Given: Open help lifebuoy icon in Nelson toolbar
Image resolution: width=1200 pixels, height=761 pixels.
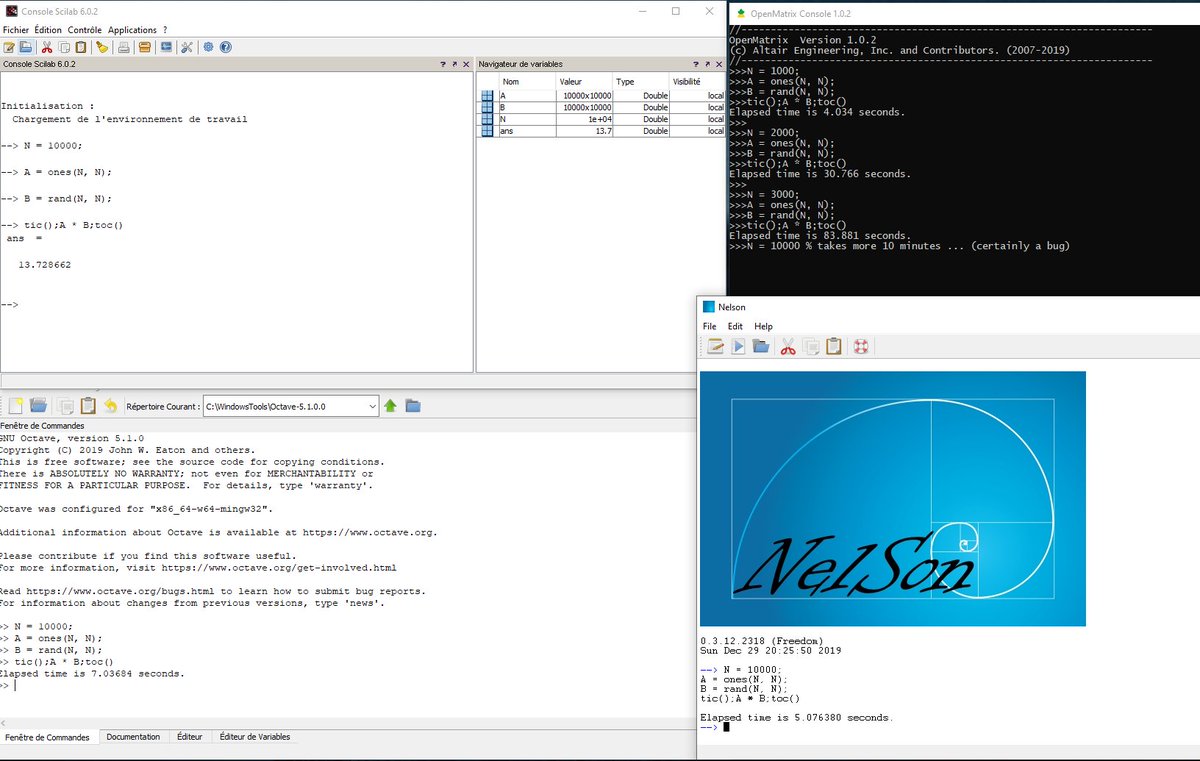Looking at the screenshot, I should (861, 346).
